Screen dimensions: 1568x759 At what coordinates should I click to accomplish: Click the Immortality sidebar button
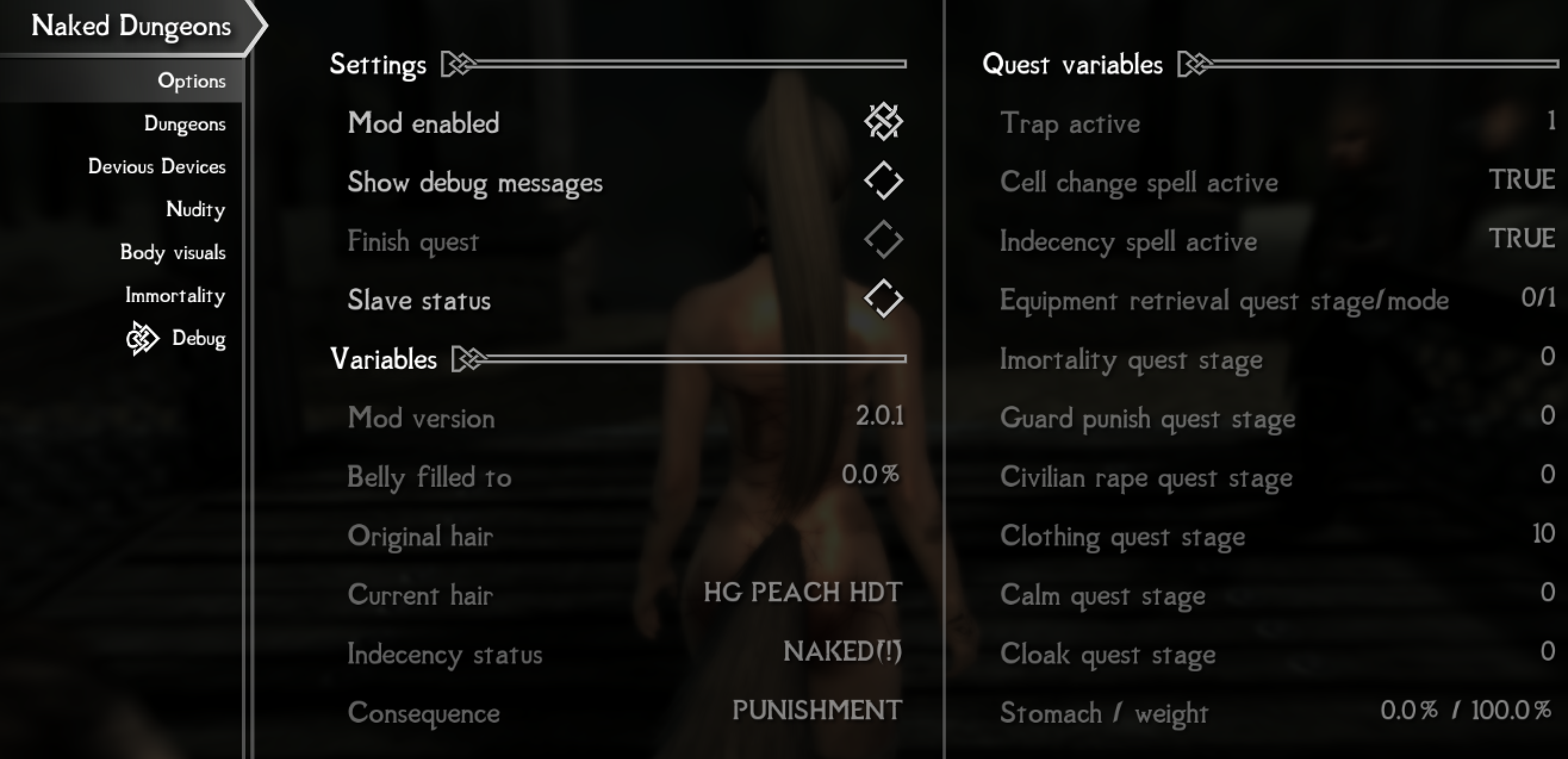[175, 295]
